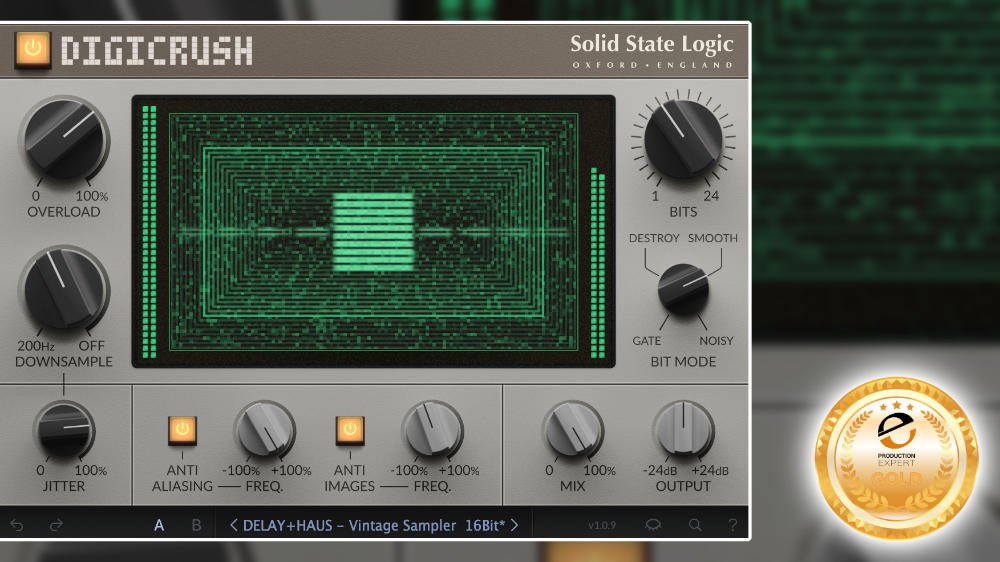Open the DELAY+HAUS Vintage Sampler preset name
Screen dimensions: 1000x562
374,525
